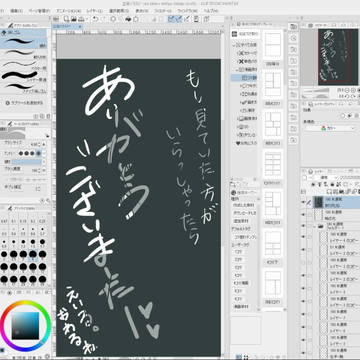
Task: Toggle Snap to Special Ruler icon
Action: click(179, 19)
